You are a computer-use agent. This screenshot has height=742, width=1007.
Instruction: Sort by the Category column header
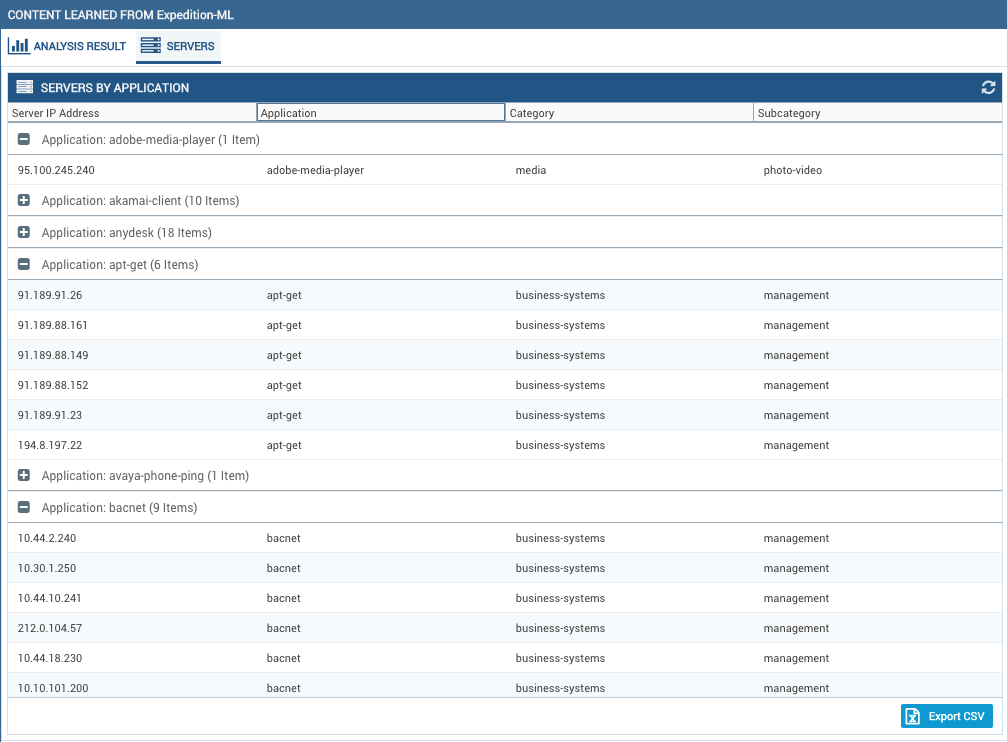(629, 113)
